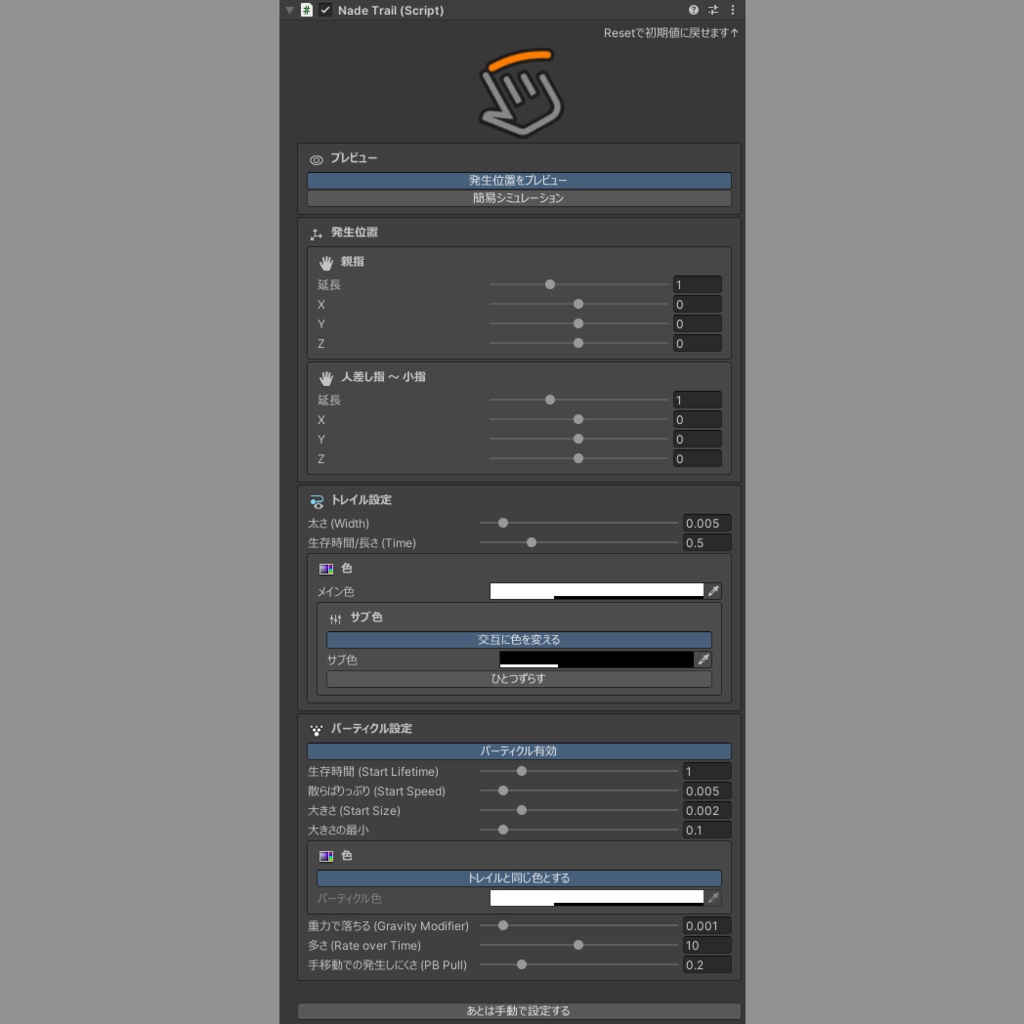Click the 生存時間/長さ (Time) value field

pyautogui.click(x=707, y=543)
